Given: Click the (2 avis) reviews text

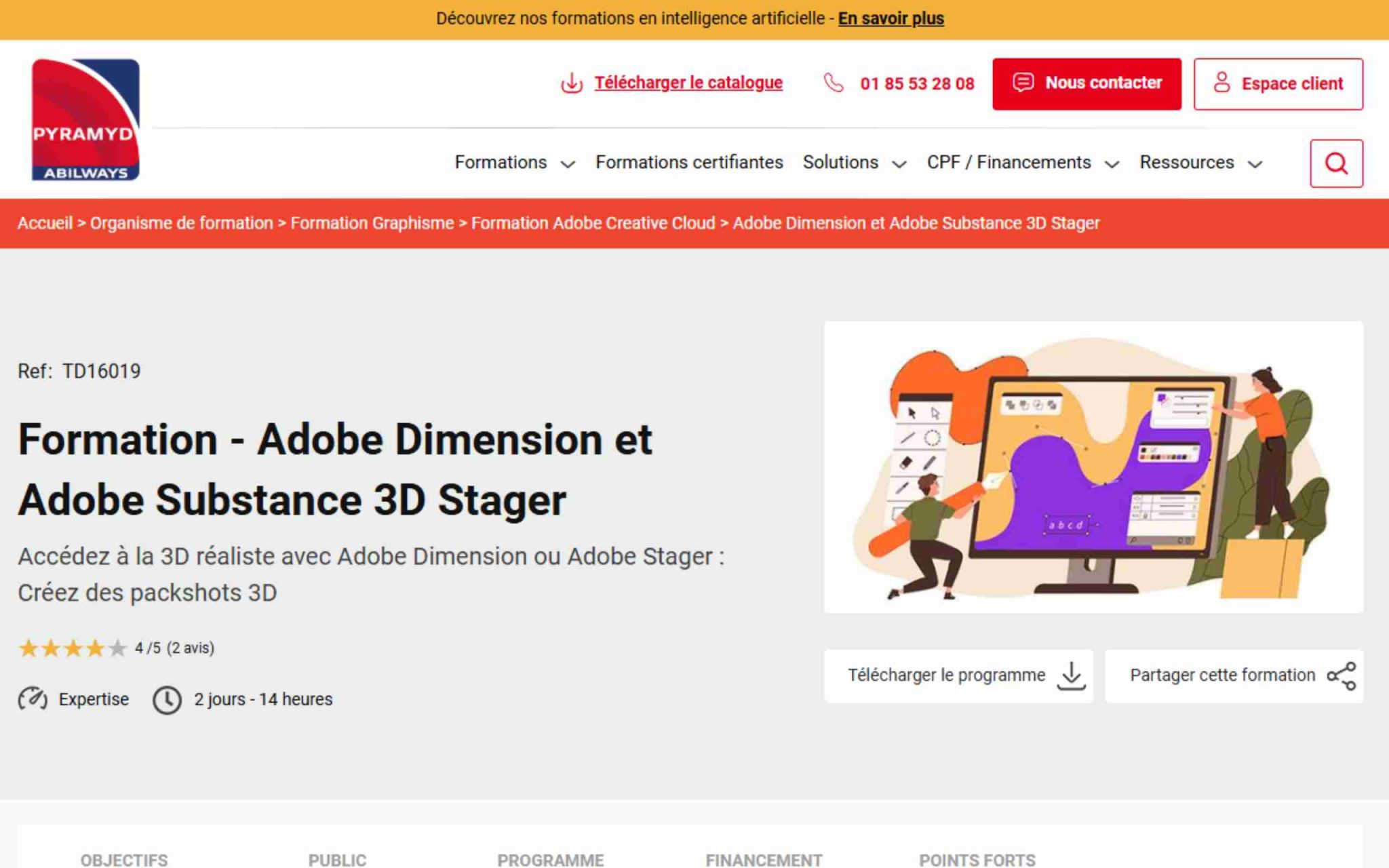Looking at the screenshot, I should click(x=191, y=648).
